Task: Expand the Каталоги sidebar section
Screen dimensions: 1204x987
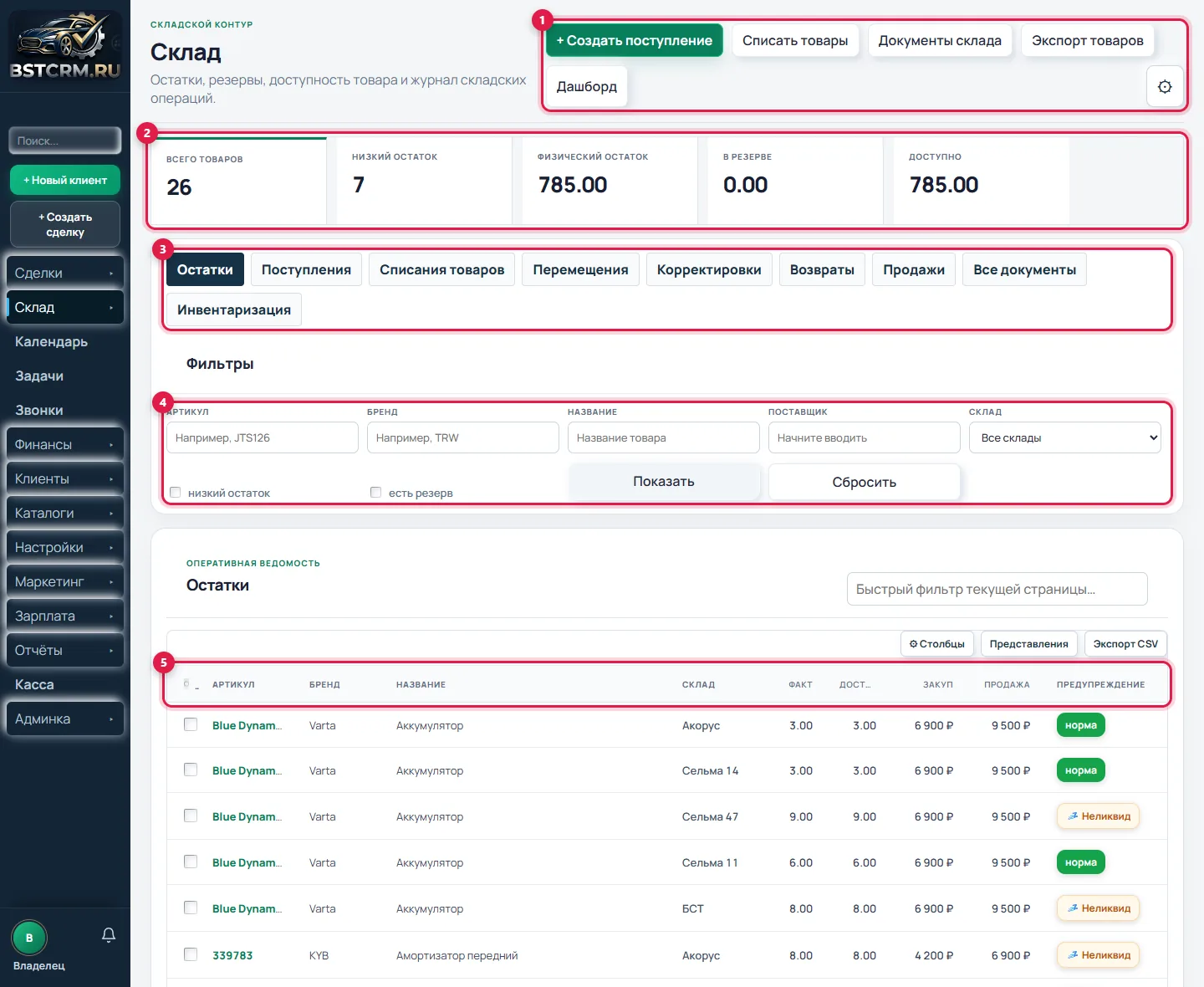Action: coord(64,513)
